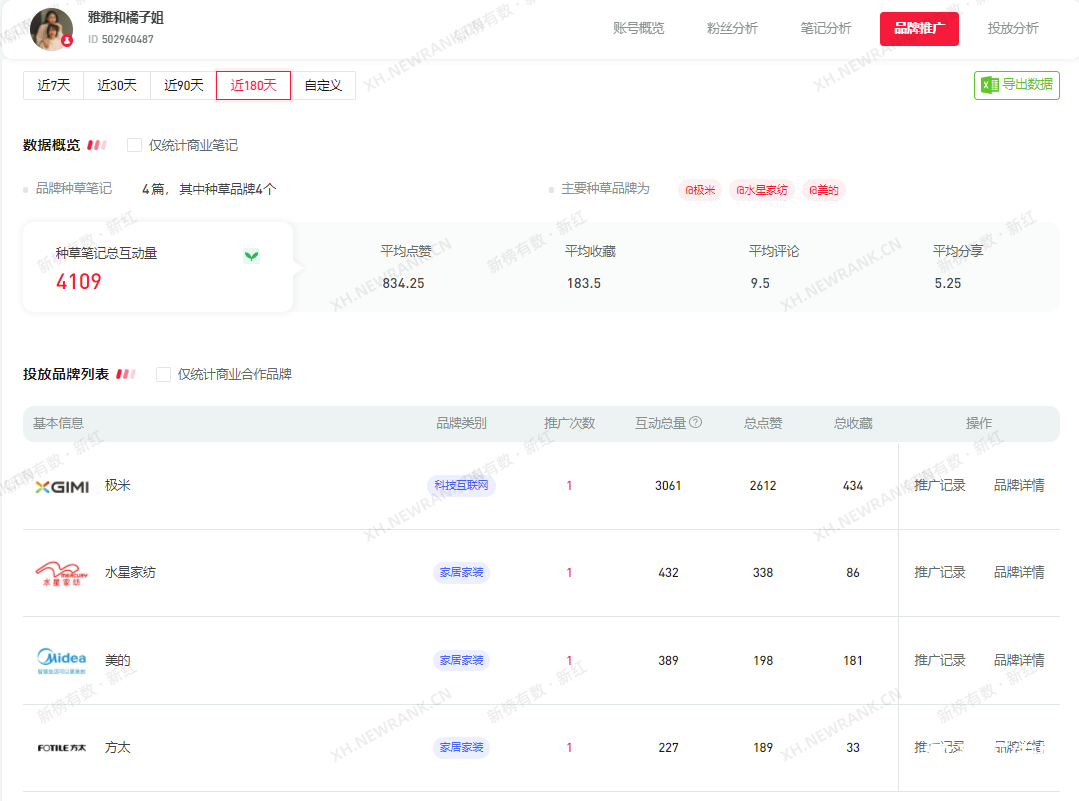Open the 自定义 date range picker
The height and width of the screenshot is (801, 1079).
pyautogui.click(x=323, y=86)
